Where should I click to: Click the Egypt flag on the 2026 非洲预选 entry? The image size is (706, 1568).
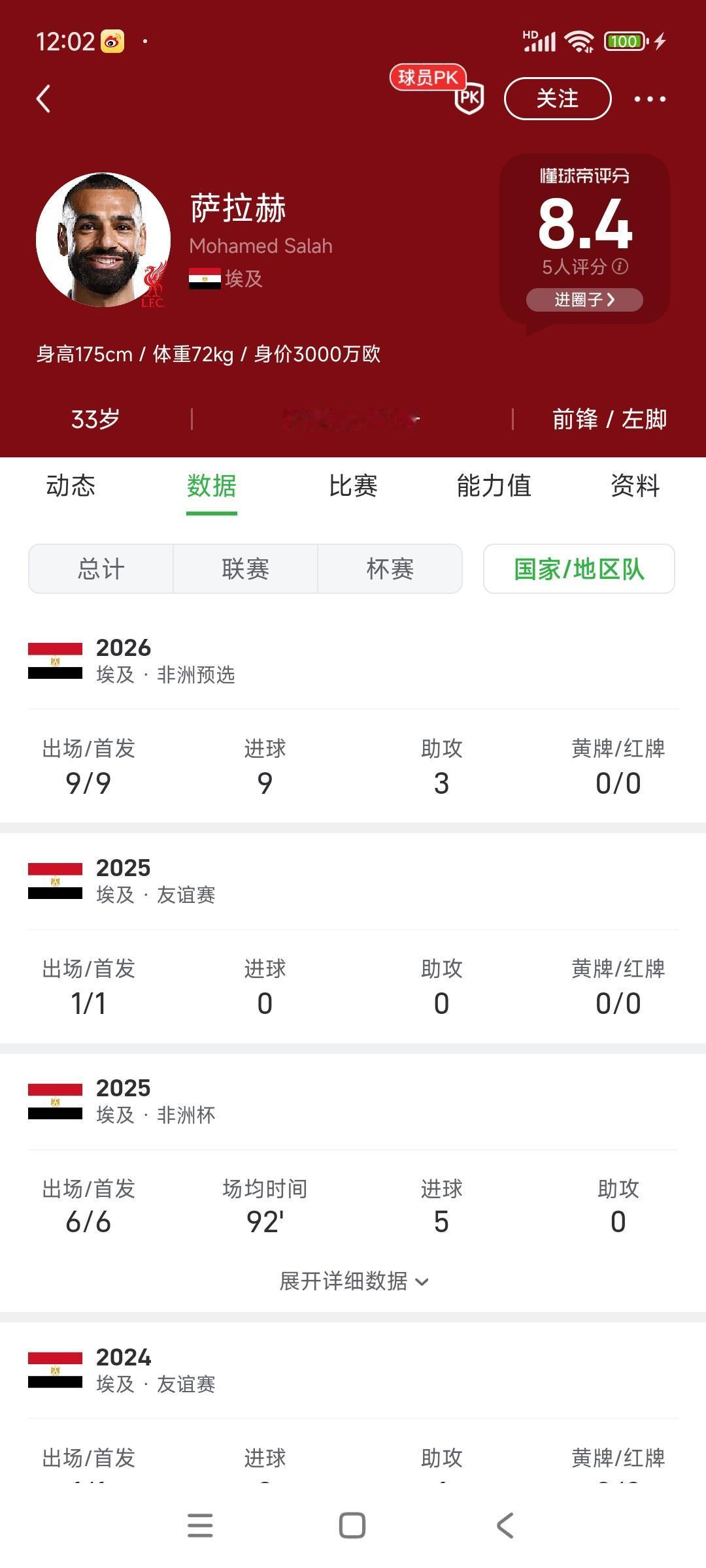click(x=55, y=660)
